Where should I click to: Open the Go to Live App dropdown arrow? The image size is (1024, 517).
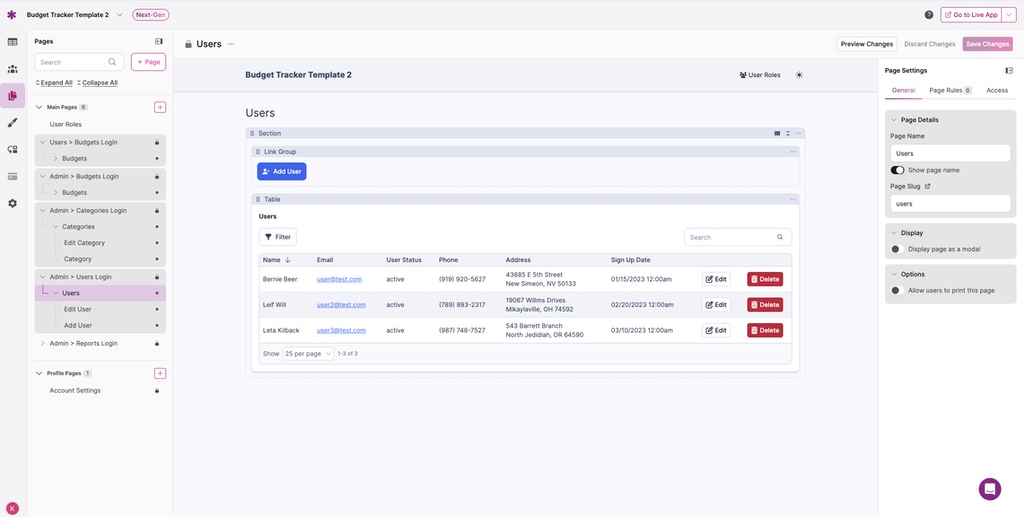tap(1009, 15)
